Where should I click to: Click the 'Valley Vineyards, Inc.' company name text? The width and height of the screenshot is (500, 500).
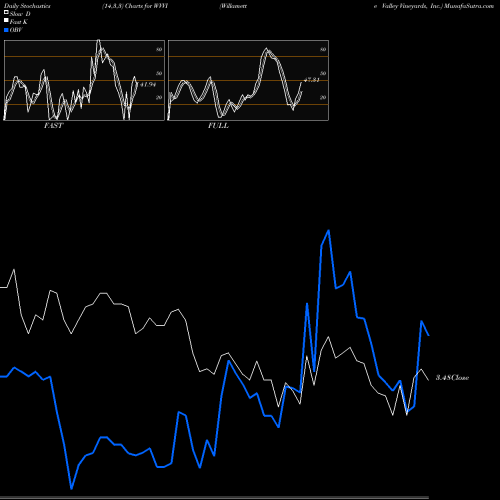(411, 6)
